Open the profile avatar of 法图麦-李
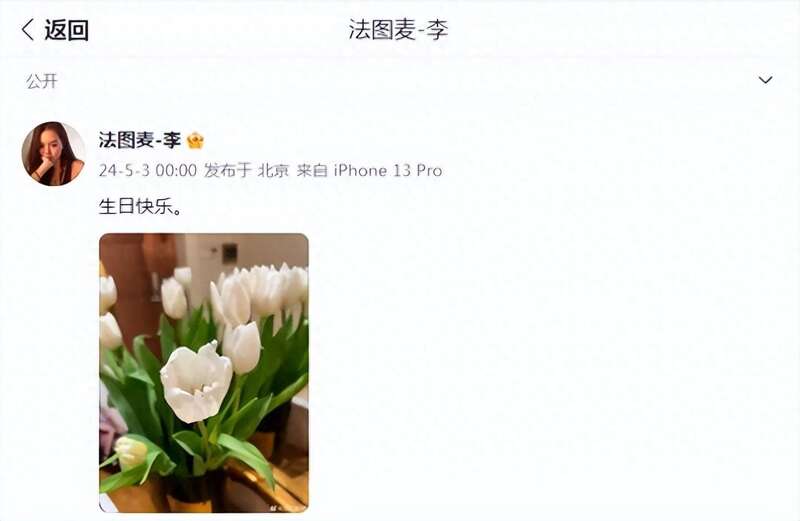 53,154
